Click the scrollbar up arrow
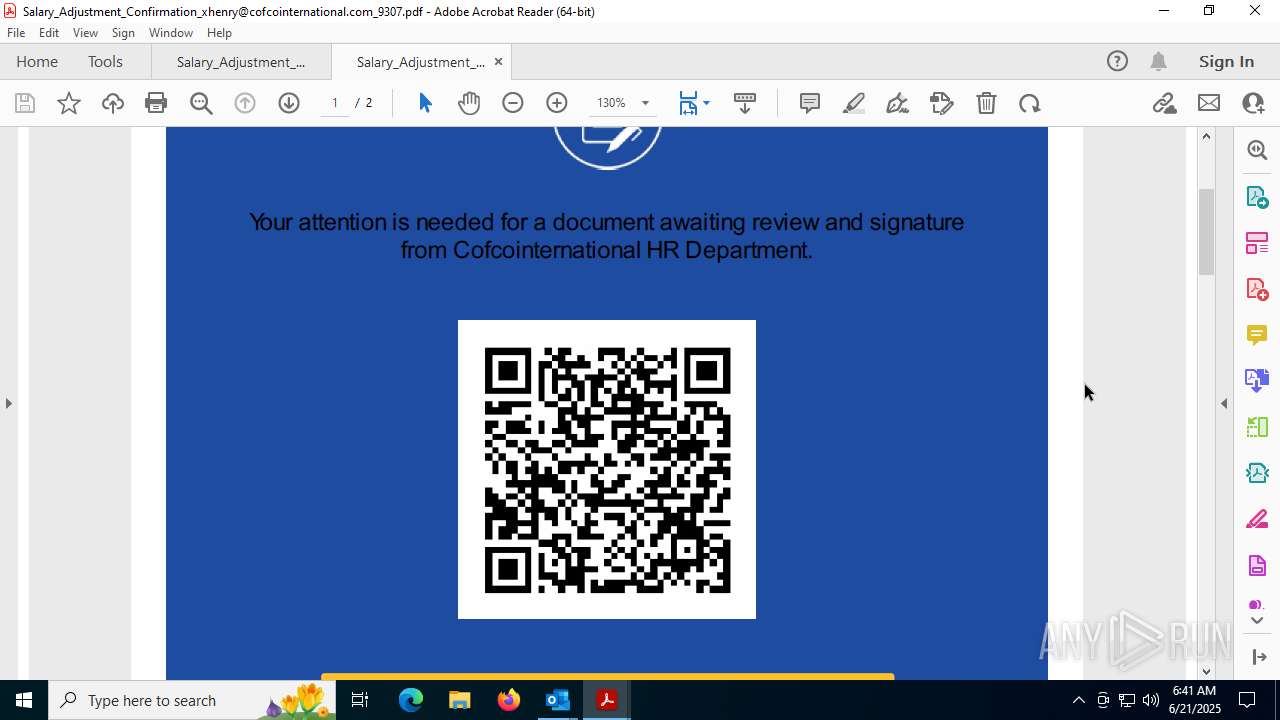1280x720 pixels. pyautogui.click(x=1206, y=136)
